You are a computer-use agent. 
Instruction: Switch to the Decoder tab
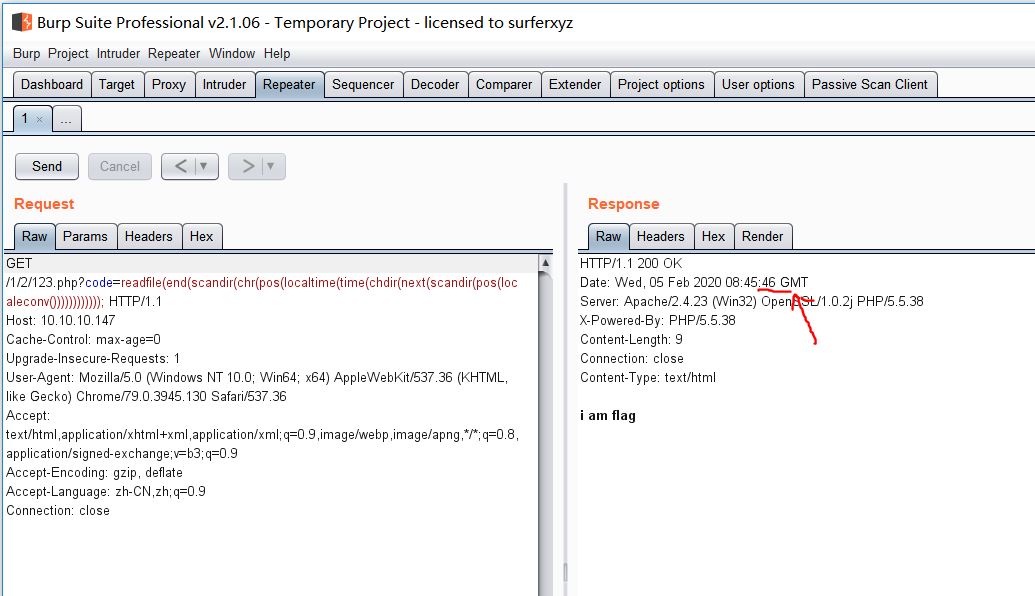[435, 84]
